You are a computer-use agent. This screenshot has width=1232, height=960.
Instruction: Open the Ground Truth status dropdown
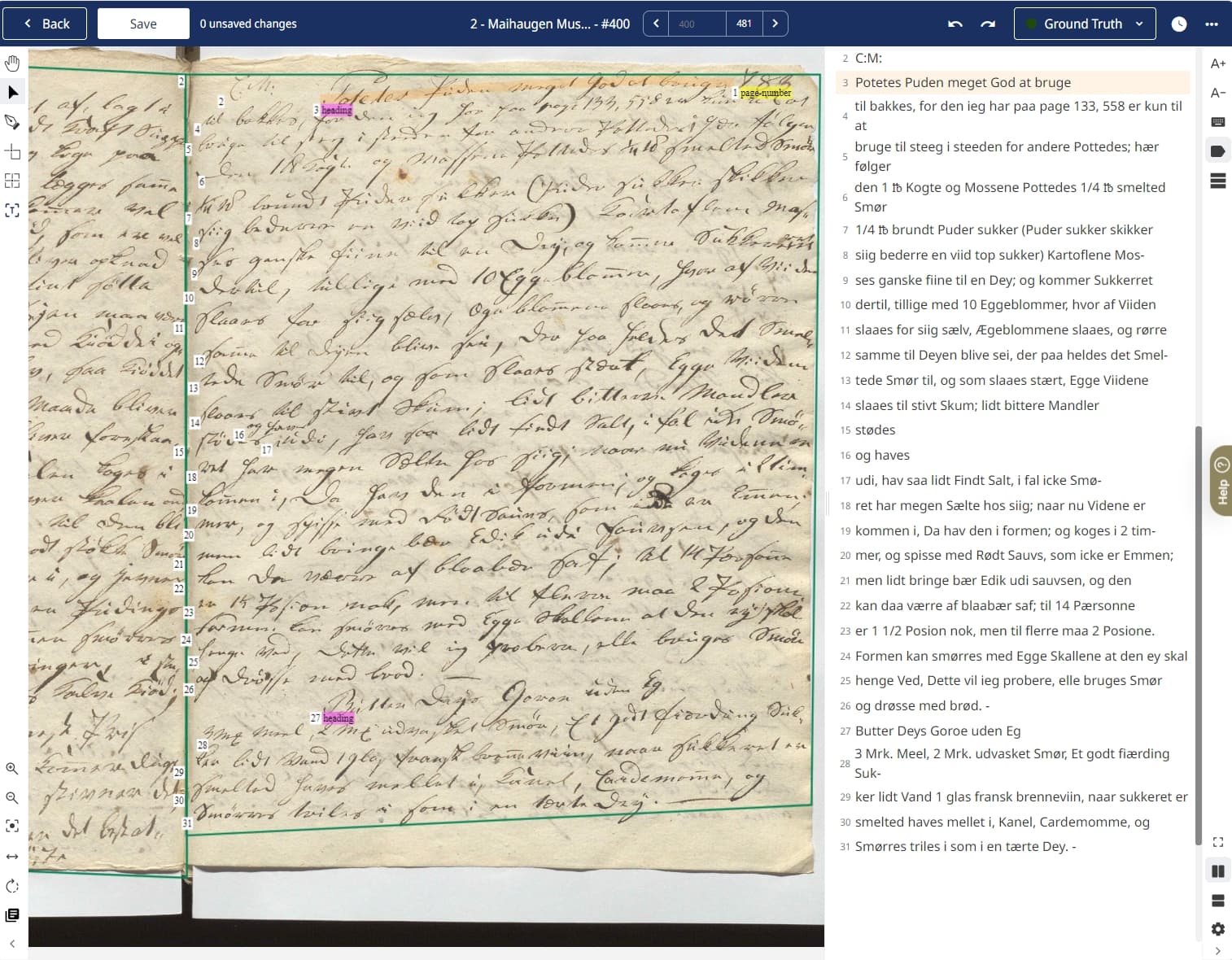tap(1085, 24)
